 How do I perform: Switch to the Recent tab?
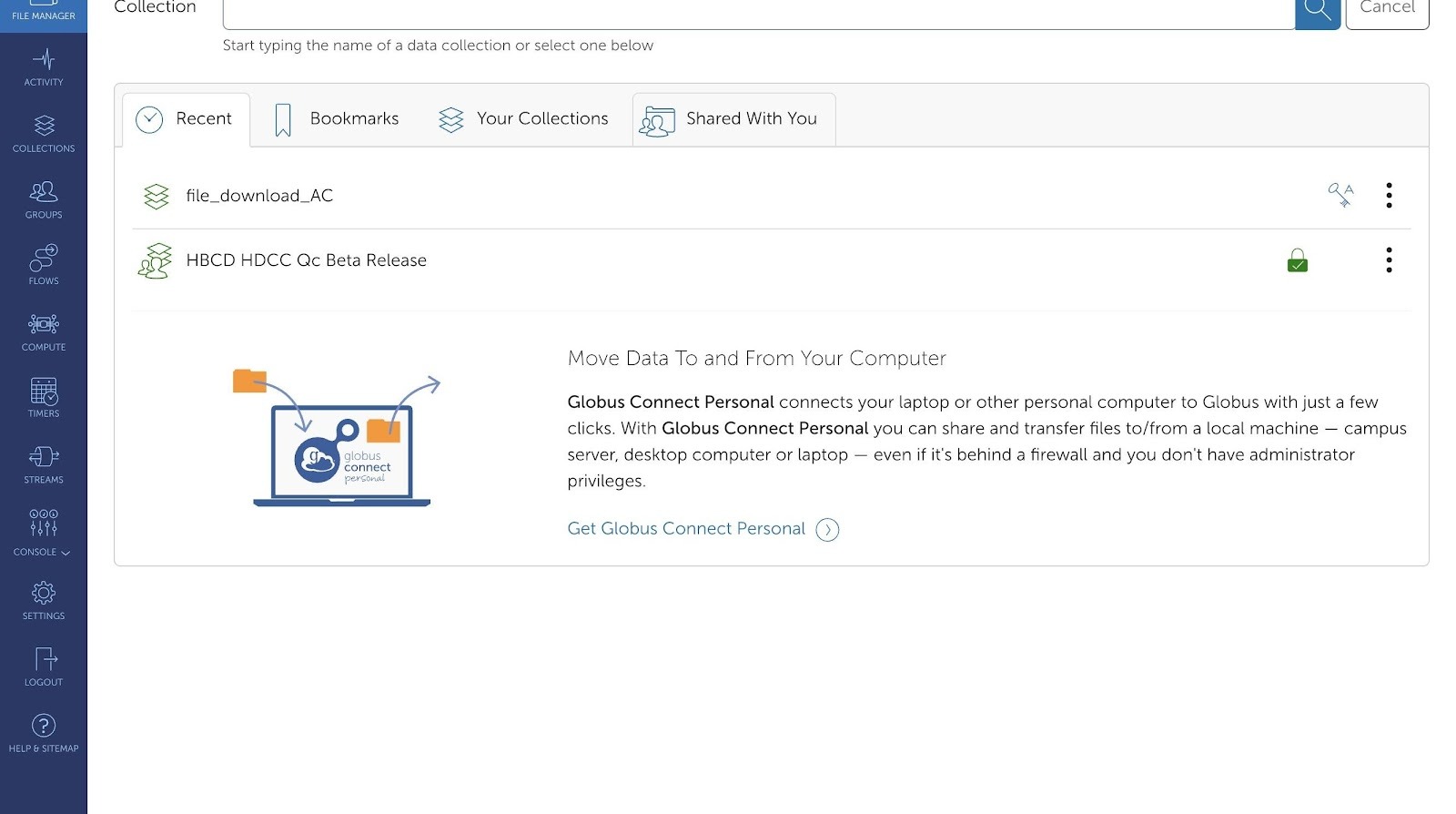pos(186,119)
